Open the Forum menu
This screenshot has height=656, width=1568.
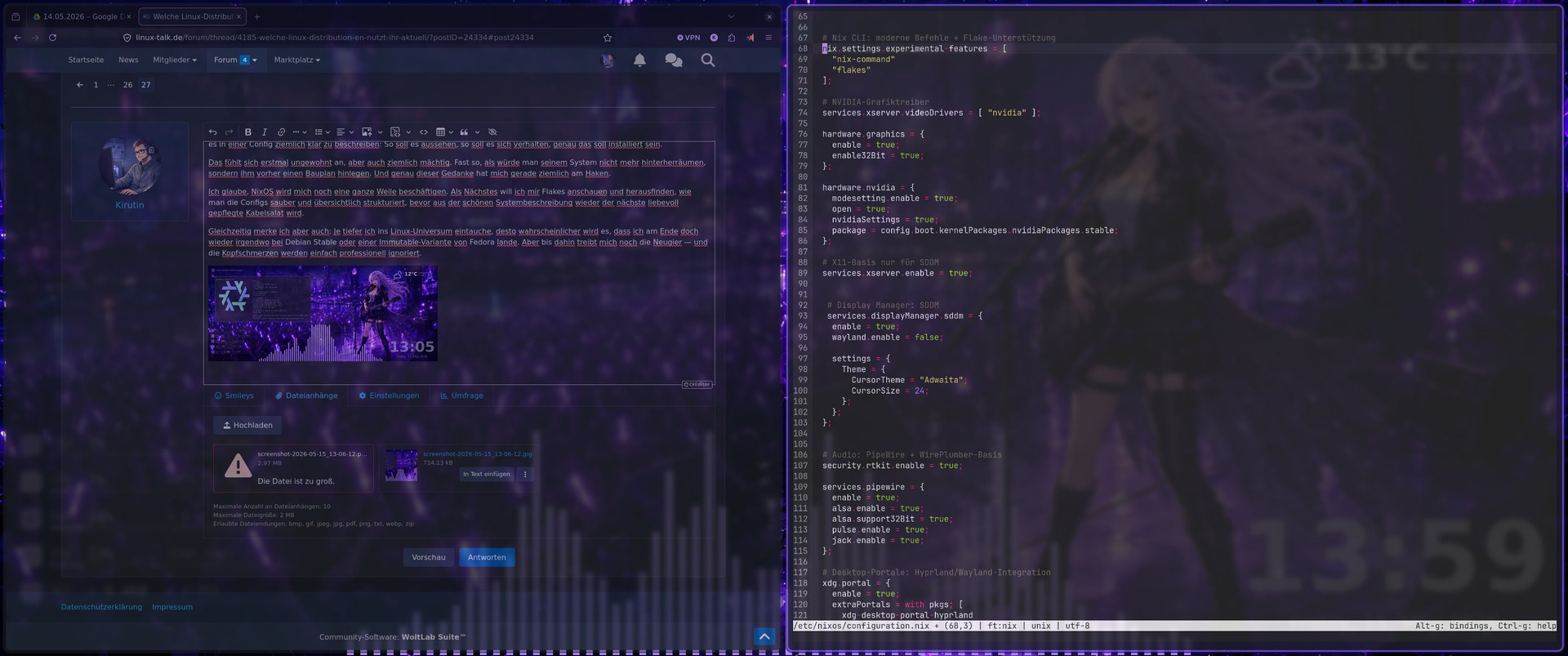235,60
